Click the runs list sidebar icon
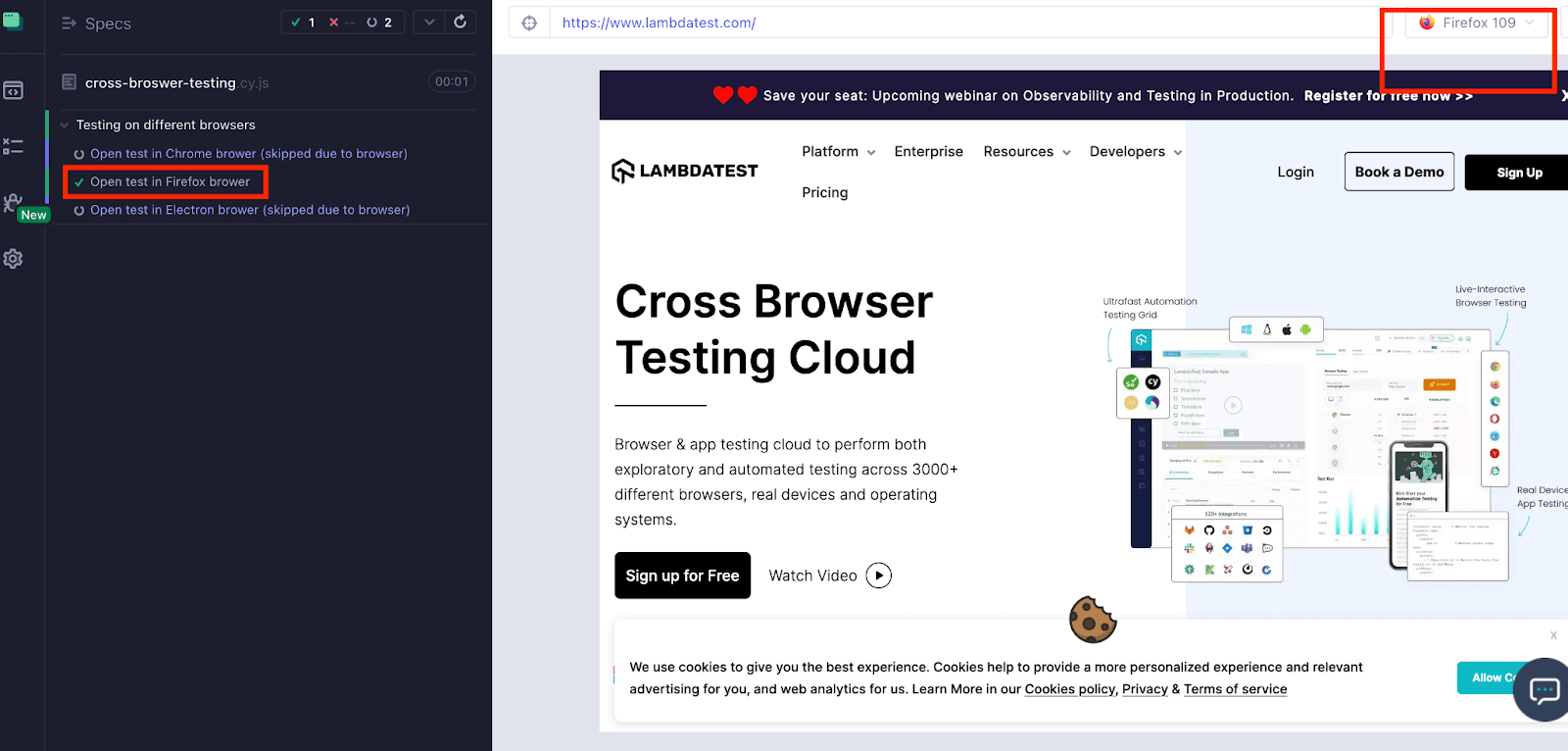This screenshot has height=751, width=1568. tap(13, 146)
